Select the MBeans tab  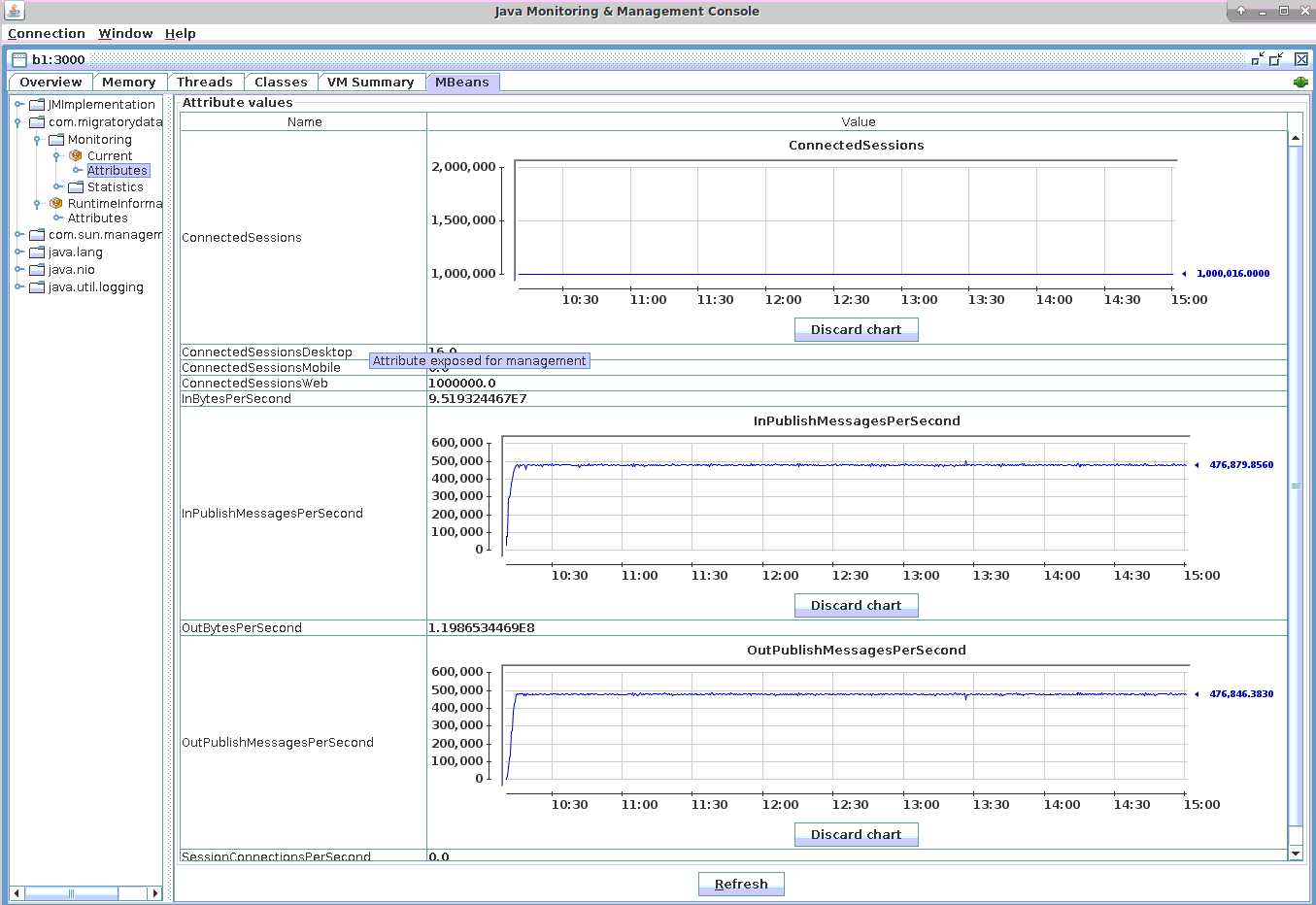click(462, 83)
